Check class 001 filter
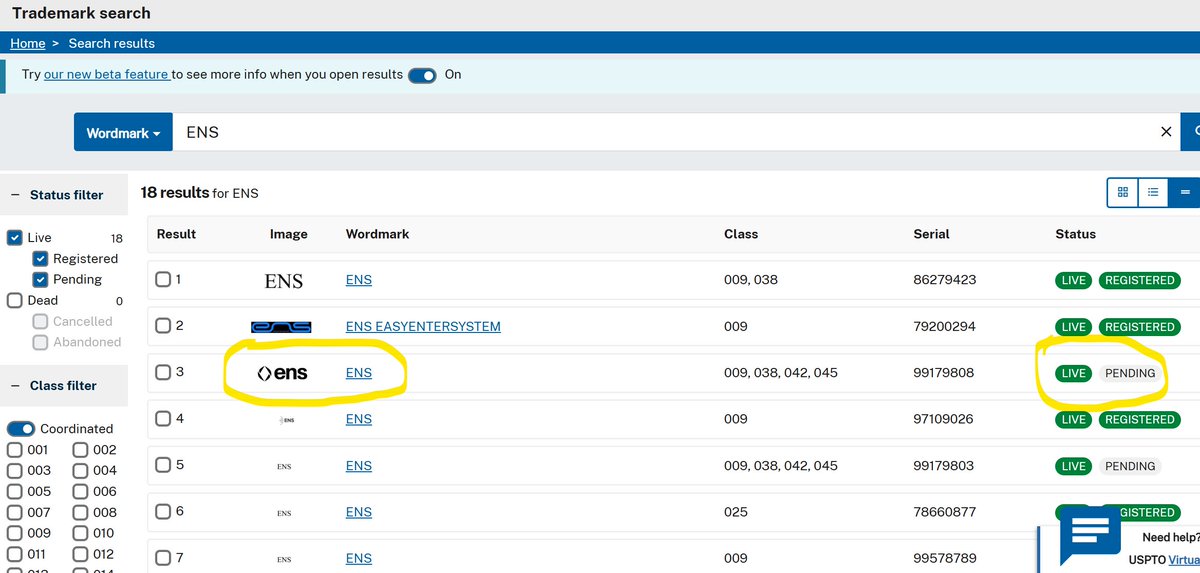Image resolution: width=1200 pixels, height=573 pixels. [x=15, y=450]
